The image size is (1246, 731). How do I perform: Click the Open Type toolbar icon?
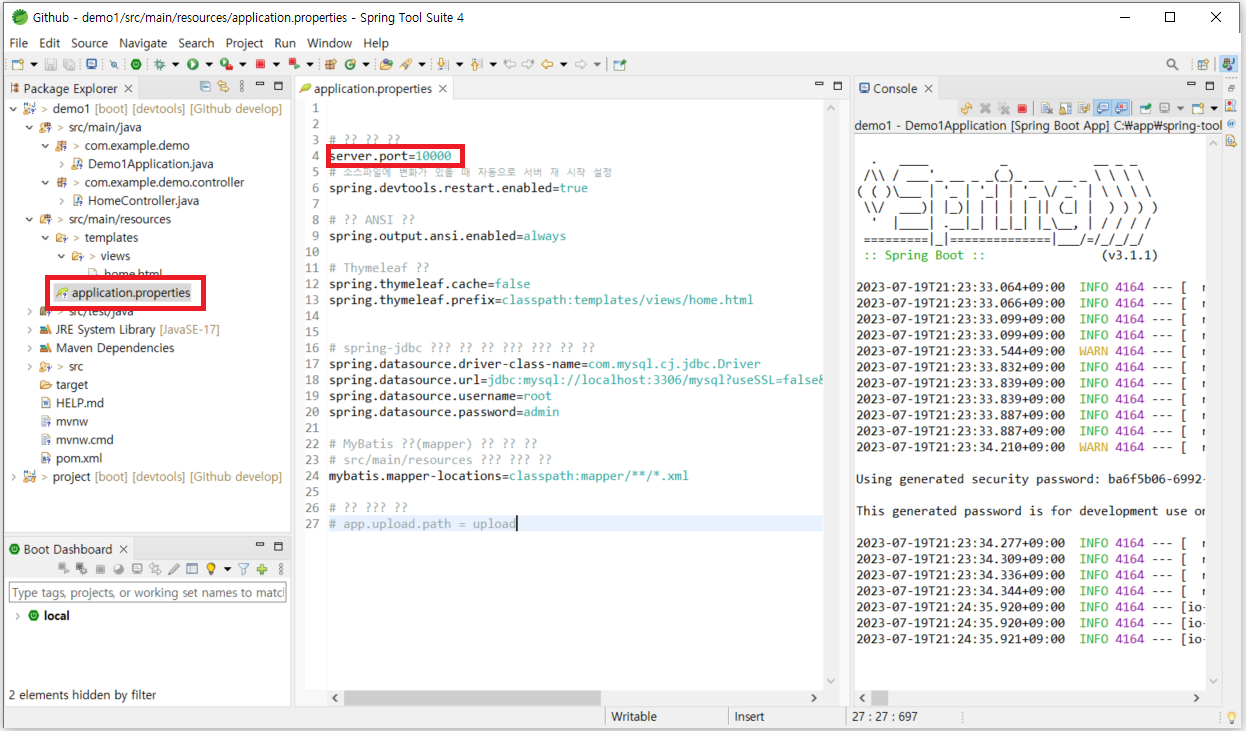coord(385,64)
